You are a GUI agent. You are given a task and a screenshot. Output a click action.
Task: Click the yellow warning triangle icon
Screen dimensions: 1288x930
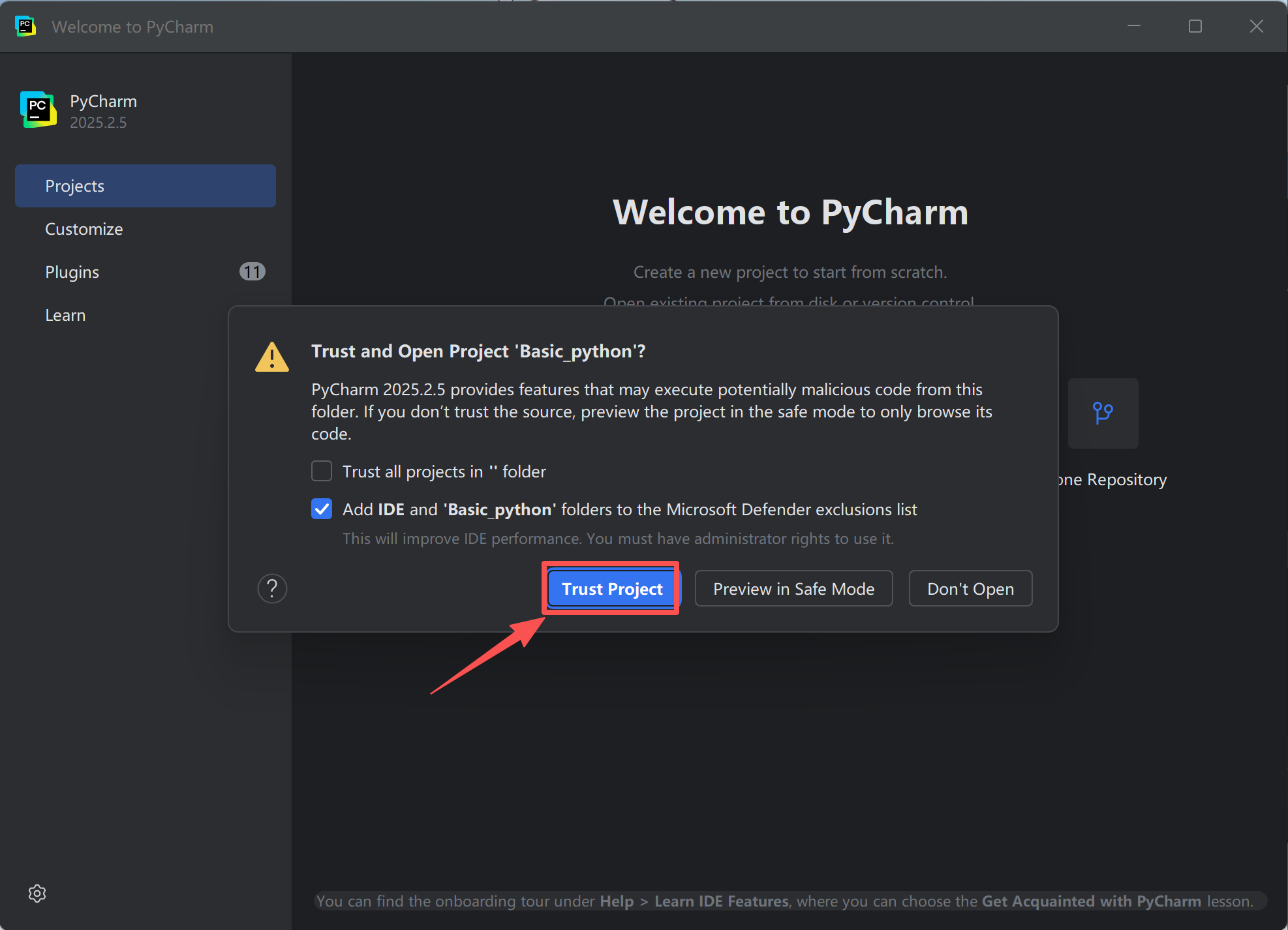pyautogui.click(x=272, y=357)
